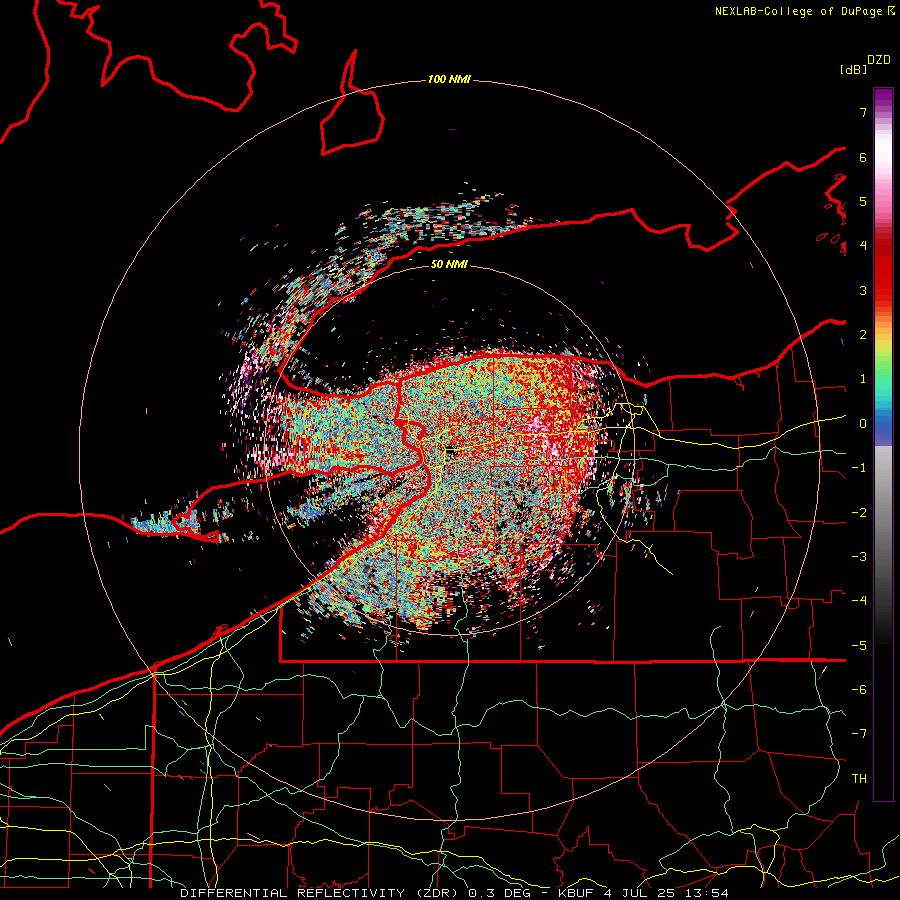Viewport: 900px width, 900px height.
Task: Click the -5 value on colorbar scale
Action: (859, 645)
